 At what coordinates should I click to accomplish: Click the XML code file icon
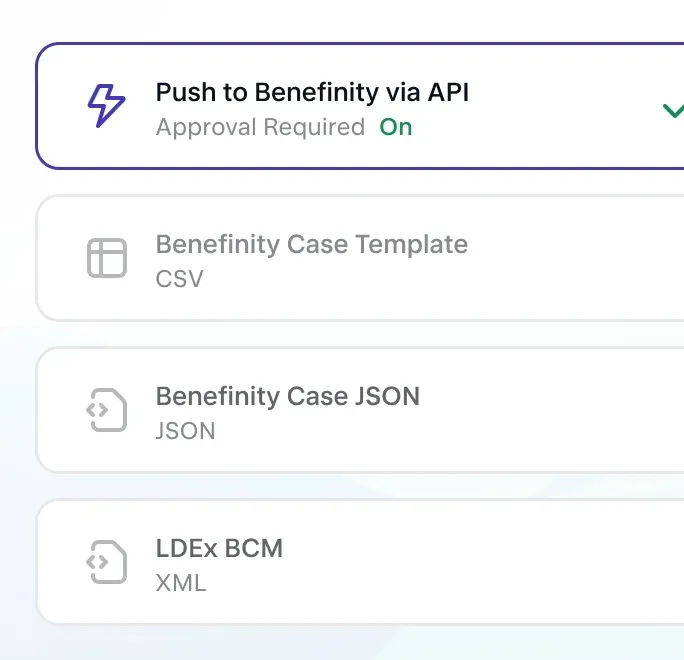tap(107, 562)
